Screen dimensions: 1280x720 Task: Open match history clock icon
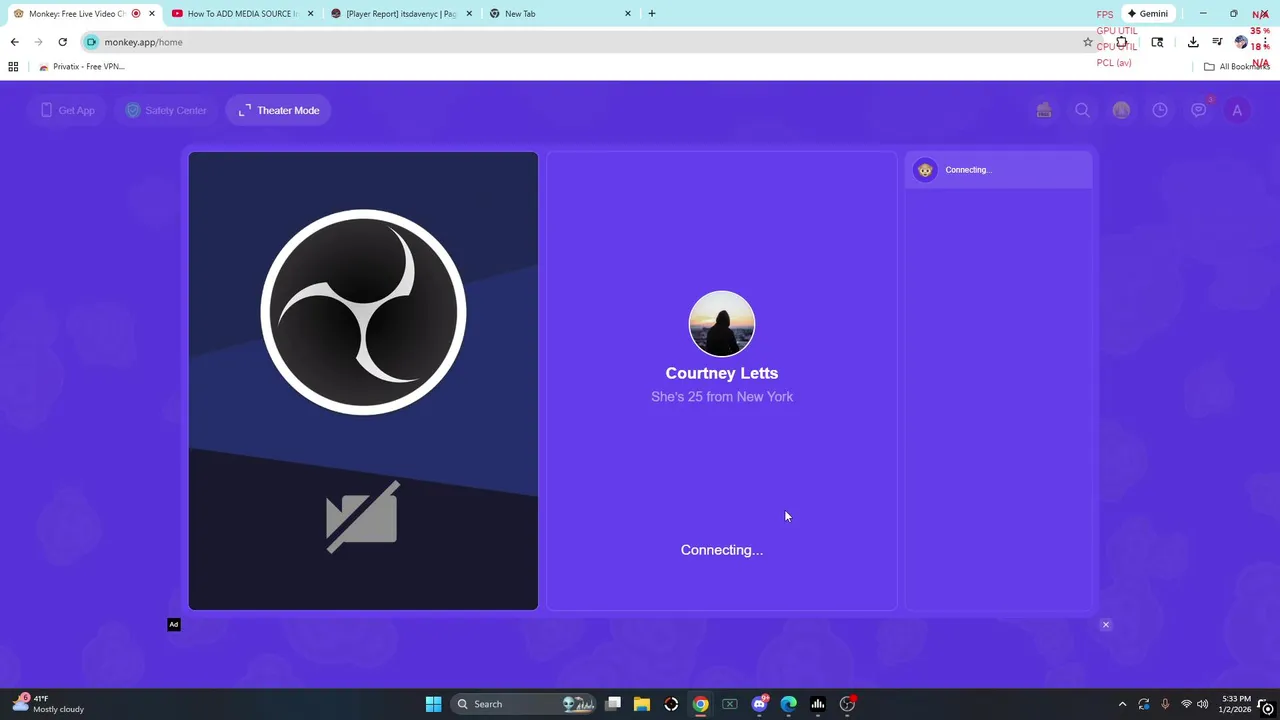[x=1160, y=110]
